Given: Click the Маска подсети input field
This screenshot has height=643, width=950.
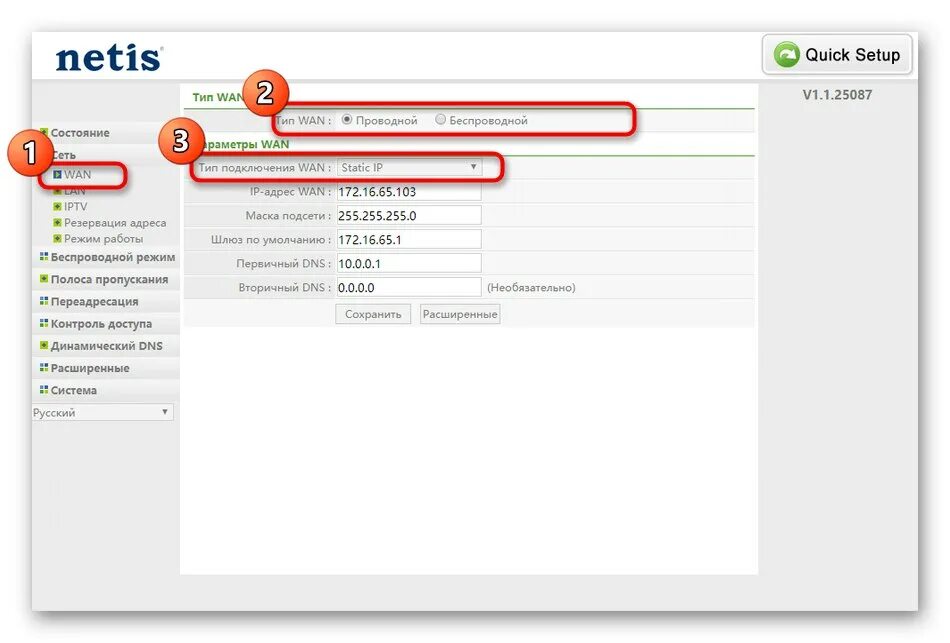Looking at the screenshot, I should coord(409,215).
